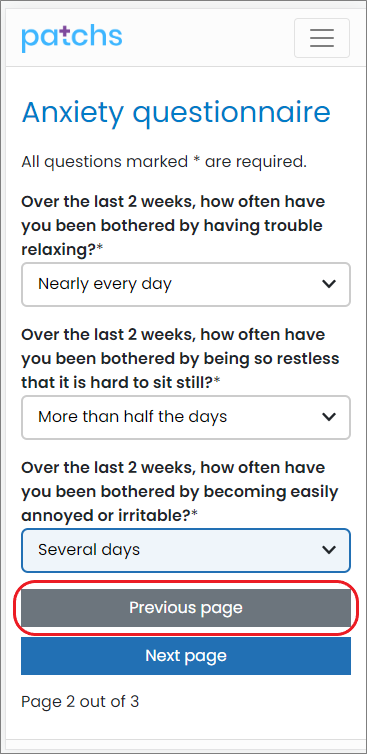Screen dimensions: 367x754
Task: Open the 'Several days' dropdown
Action: coord(186,550)
